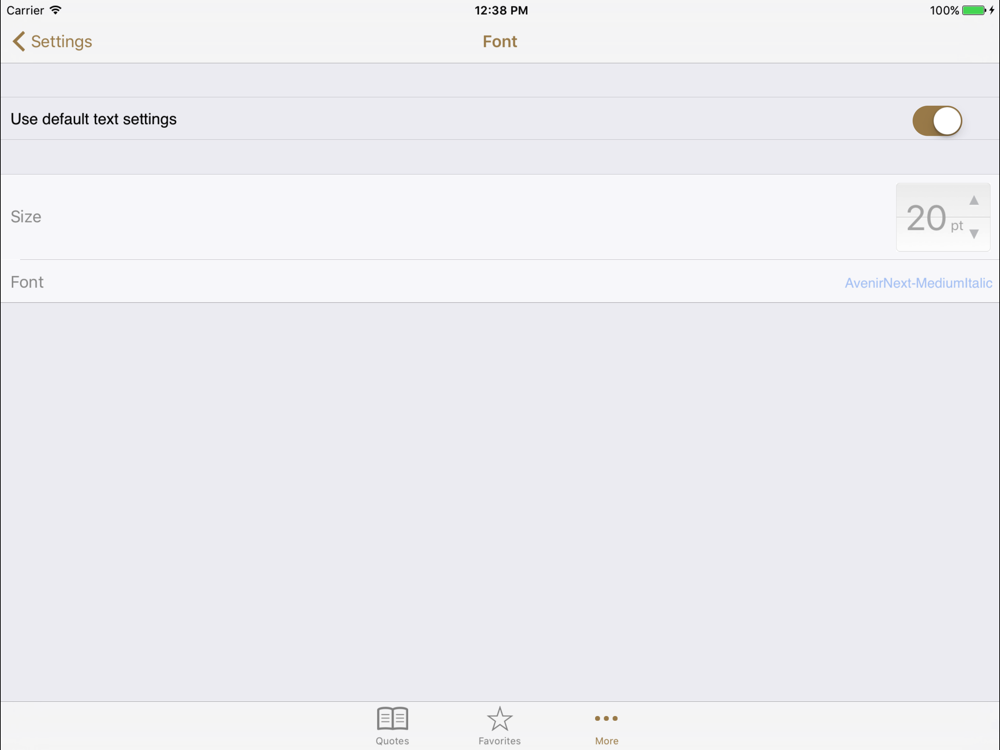Select the AvenirNext-MediumItalic font value
The image size is (1000, 750).
click(918, 283)
